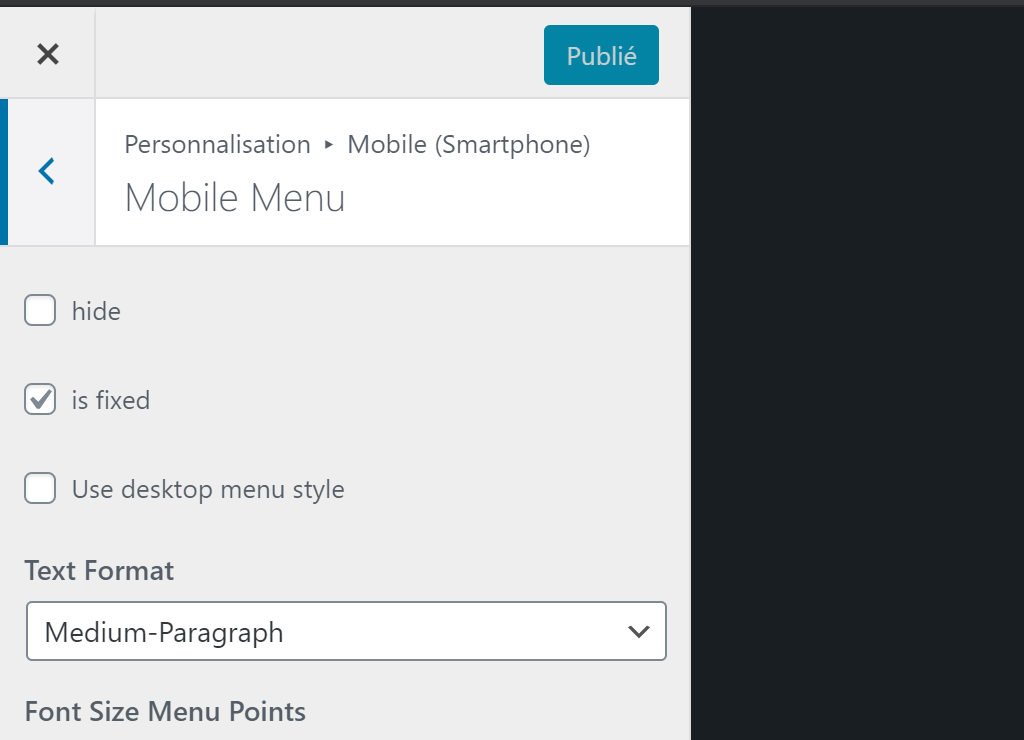Click the Mobile Menu section heading

point(235,198)
